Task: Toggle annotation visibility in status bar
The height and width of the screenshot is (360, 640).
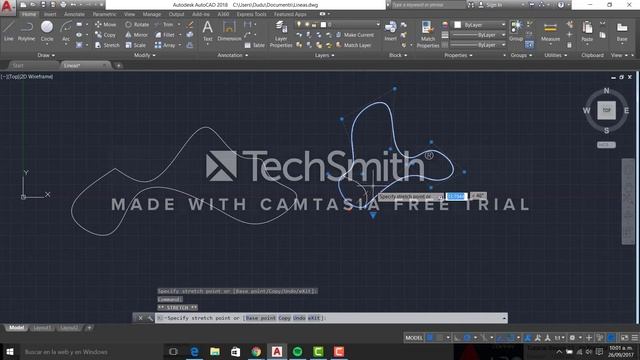Action: tap(528, 338)
